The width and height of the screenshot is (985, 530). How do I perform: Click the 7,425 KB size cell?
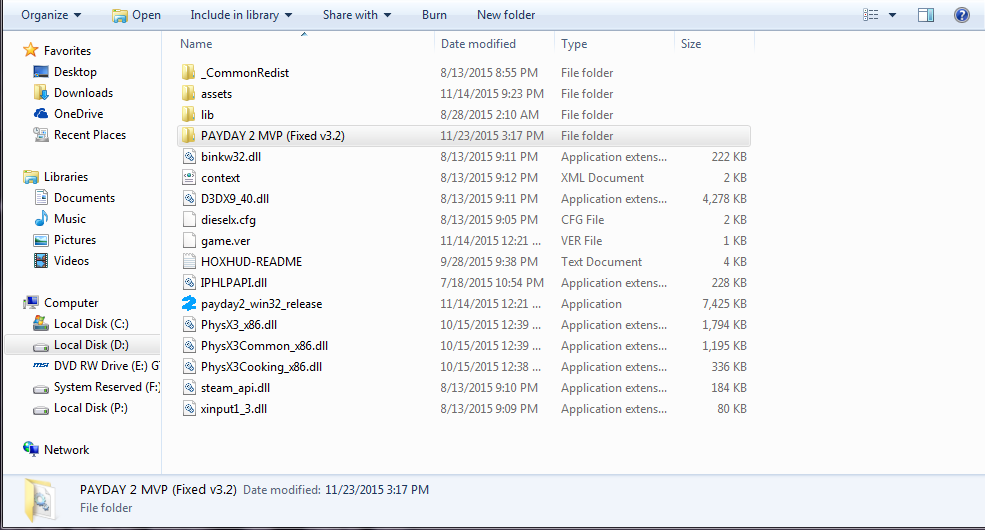(724, 304)
